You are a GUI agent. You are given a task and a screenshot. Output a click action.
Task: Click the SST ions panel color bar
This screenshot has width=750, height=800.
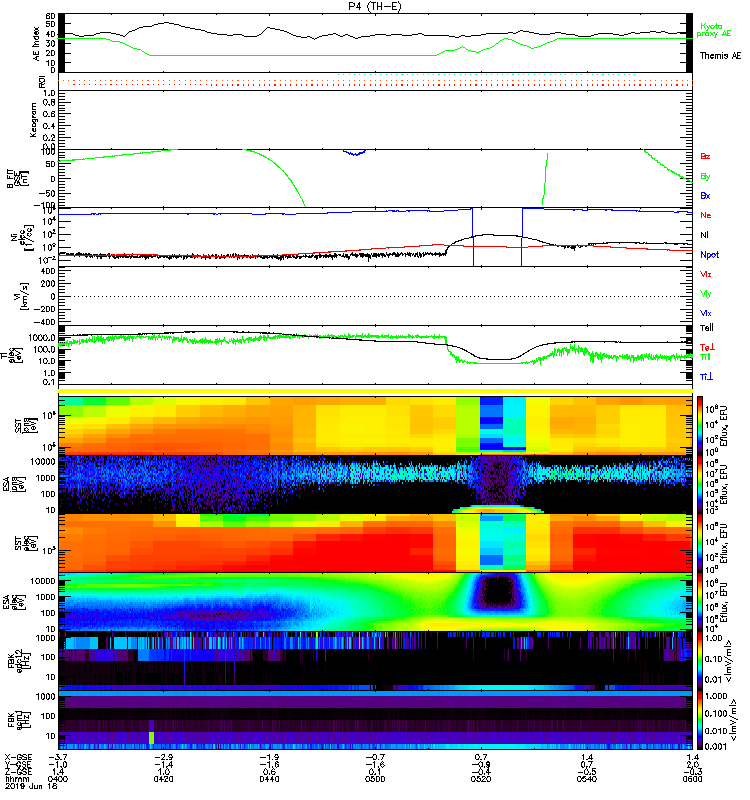tap(700, 426)
